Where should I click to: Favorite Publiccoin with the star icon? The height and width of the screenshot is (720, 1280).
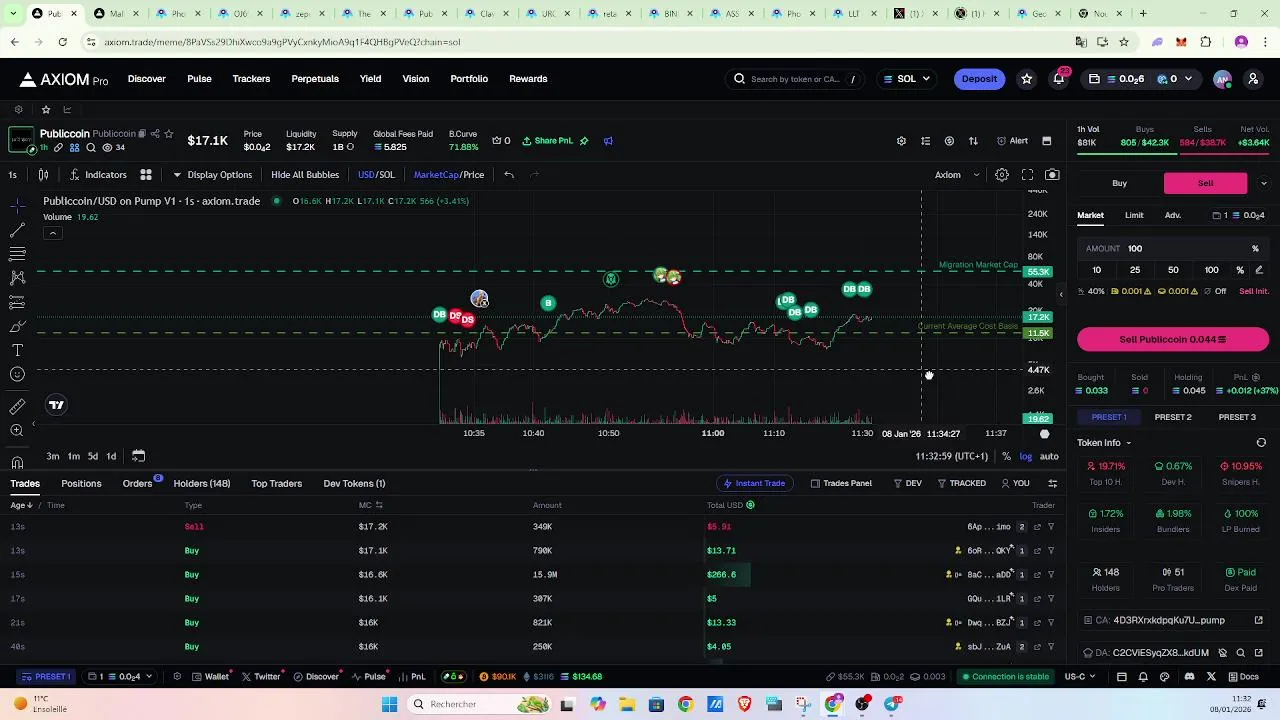point(168,134)
